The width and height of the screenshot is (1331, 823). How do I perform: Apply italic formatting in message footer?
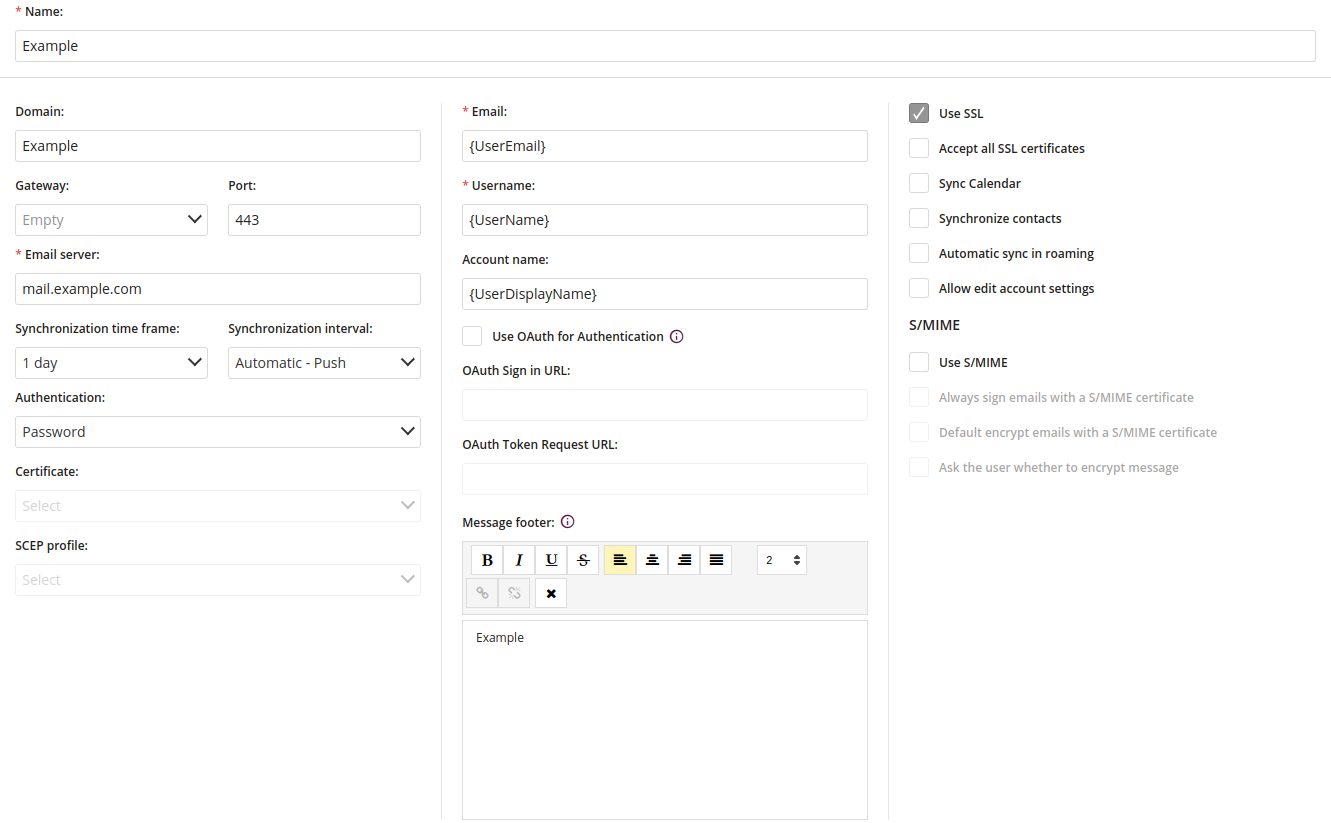click(x=519, y=560)
